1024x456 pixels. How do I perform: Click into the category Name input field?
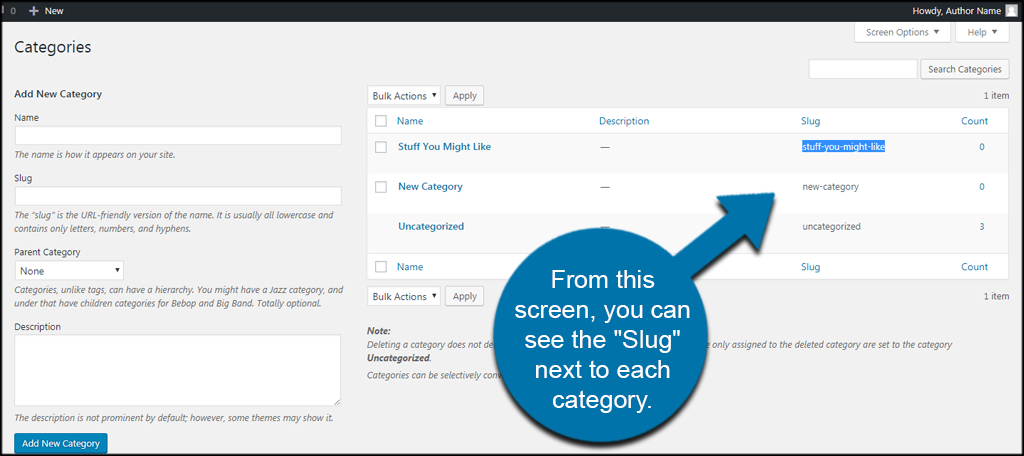[178, 136]
